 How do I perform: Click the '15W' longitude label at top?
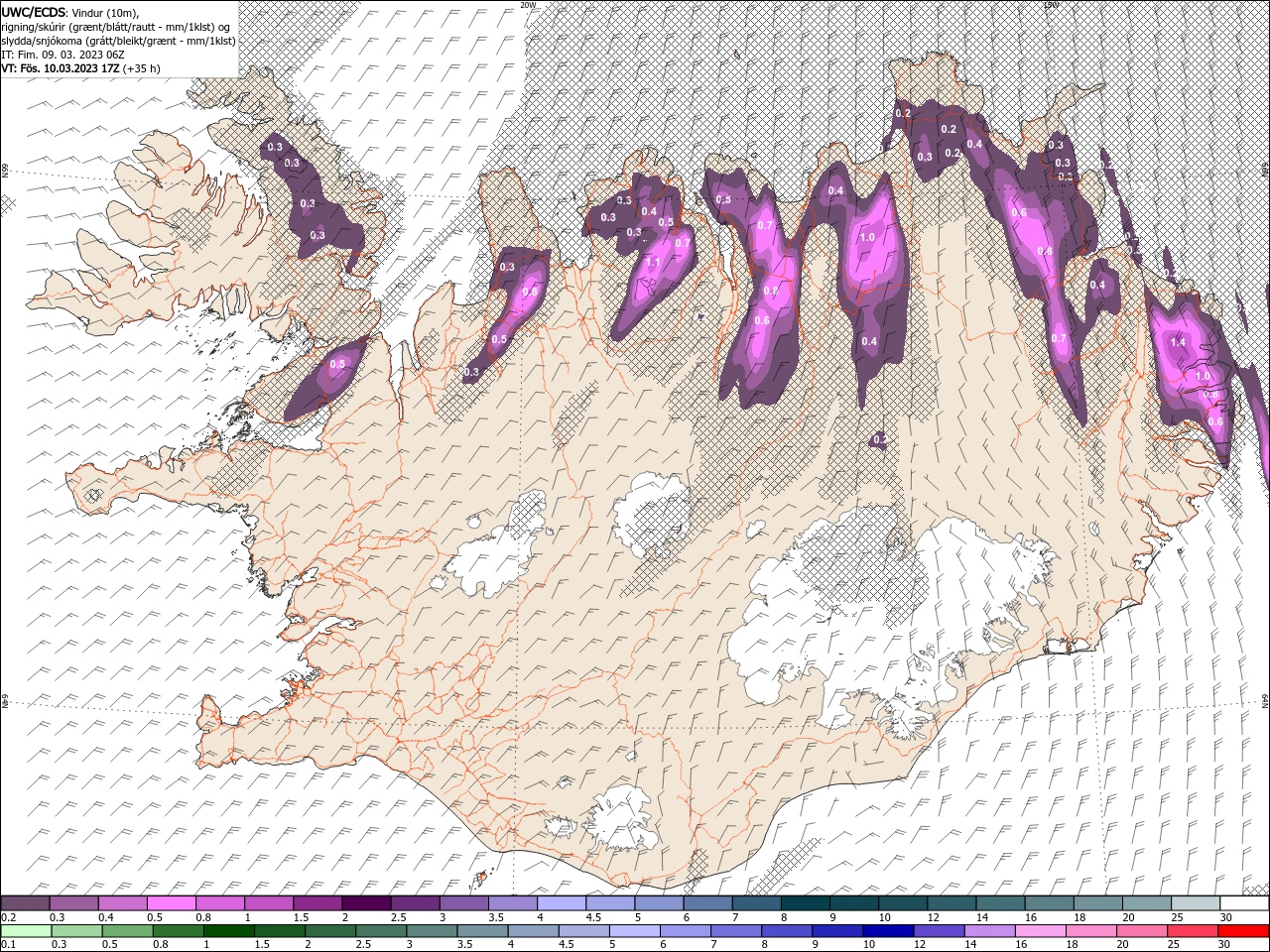click(x=1051, y=5)
